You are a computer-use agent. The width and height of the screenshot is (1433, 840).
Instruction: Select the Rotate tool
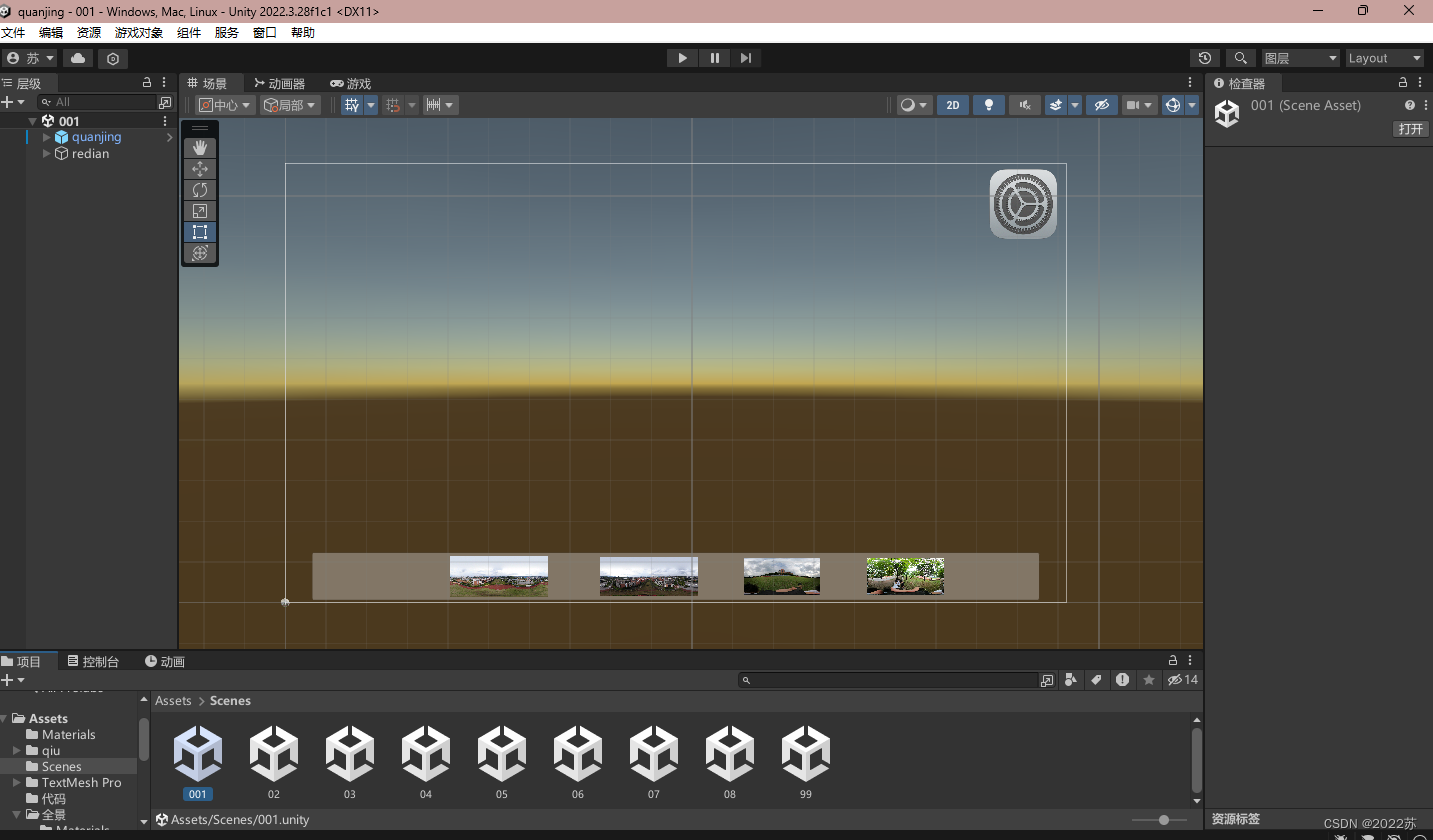point(200,190)
